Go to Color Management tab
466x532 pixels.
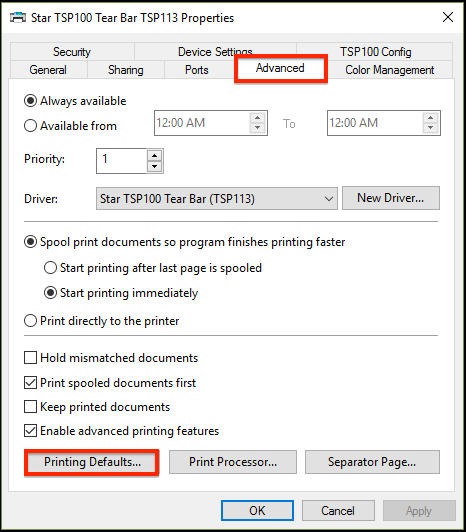[x=390, y=70]
